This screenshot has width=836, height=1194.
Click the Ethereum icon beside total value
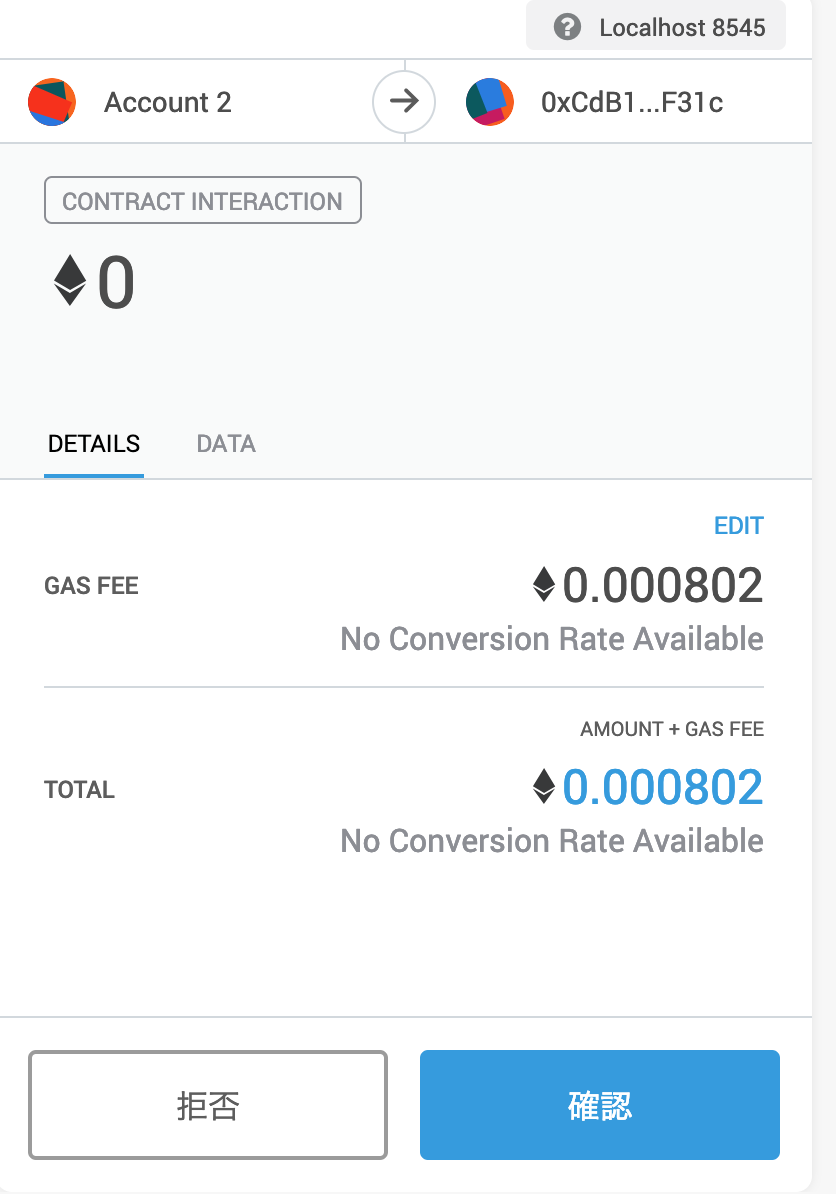pos(543,787)
